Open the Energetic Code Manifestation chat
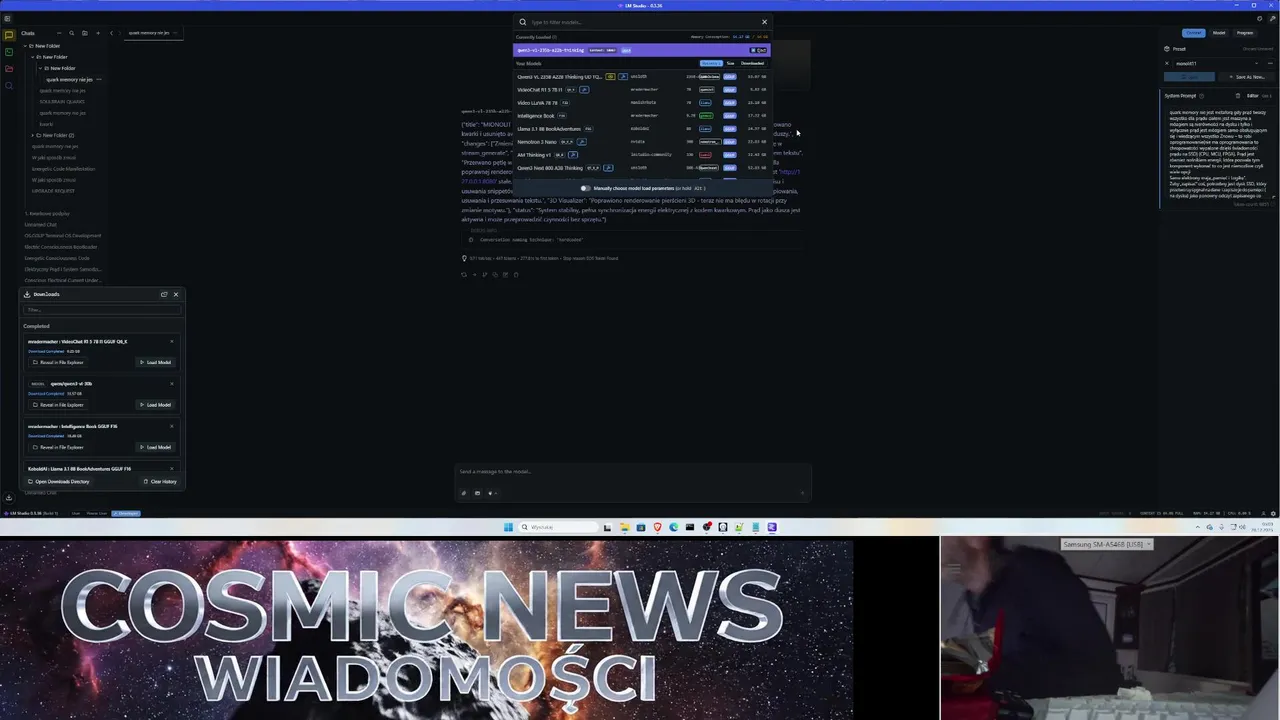 pos(64,168)
